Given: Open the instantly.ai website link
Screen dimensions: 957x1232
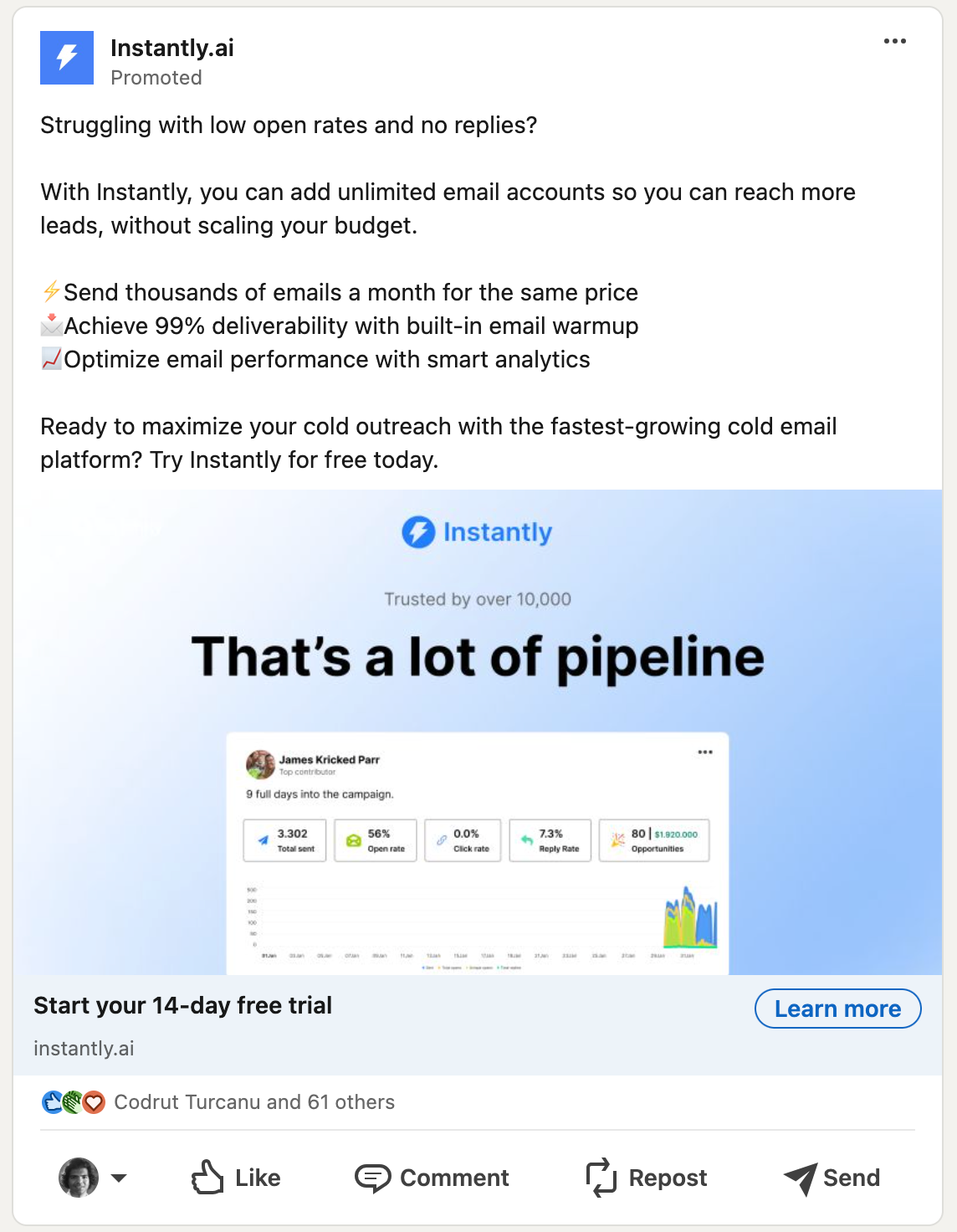Looking at the screenshot, I should point(84,1049).
